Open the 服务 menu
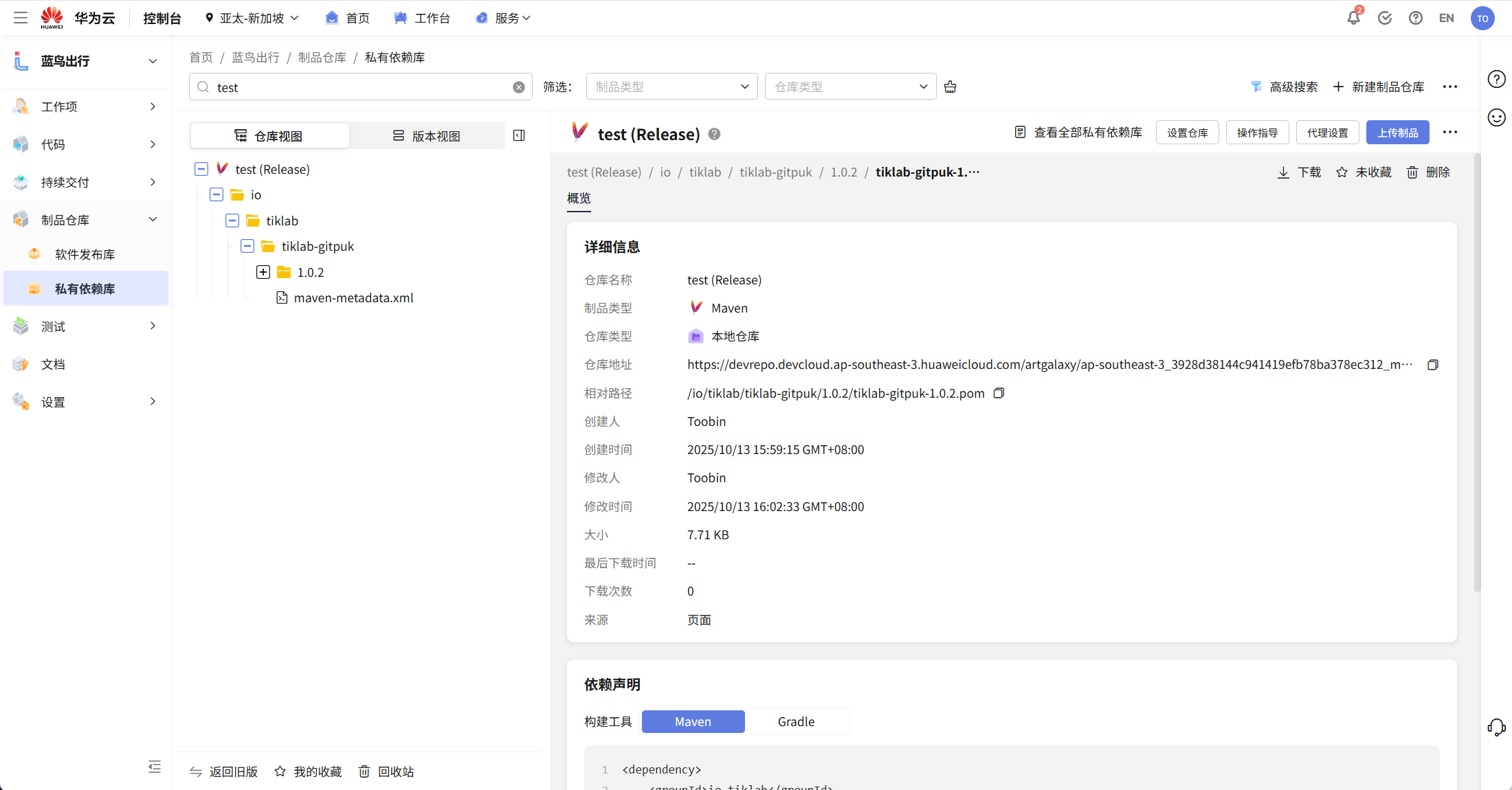 [504, 18]
